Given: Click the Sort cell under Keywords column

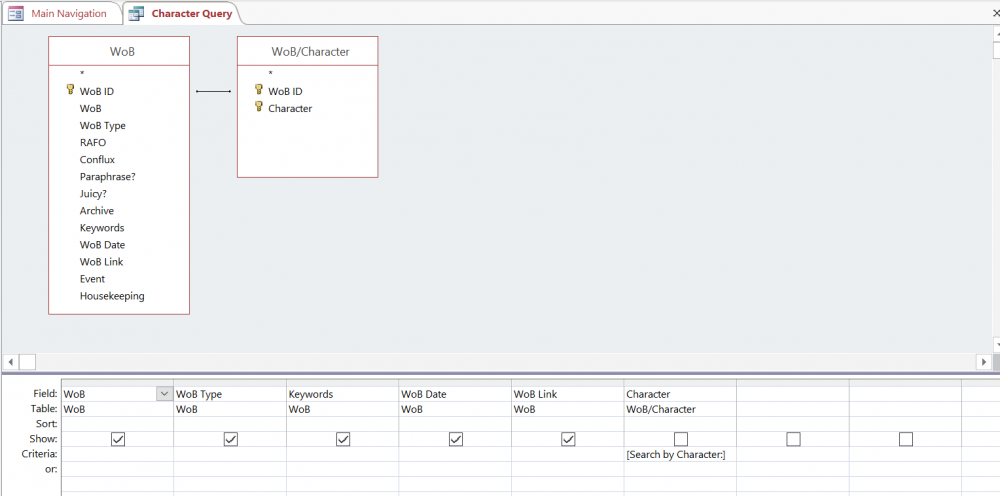Looking at the screenshot, I should pyautogui.click(x=342, y=424).
